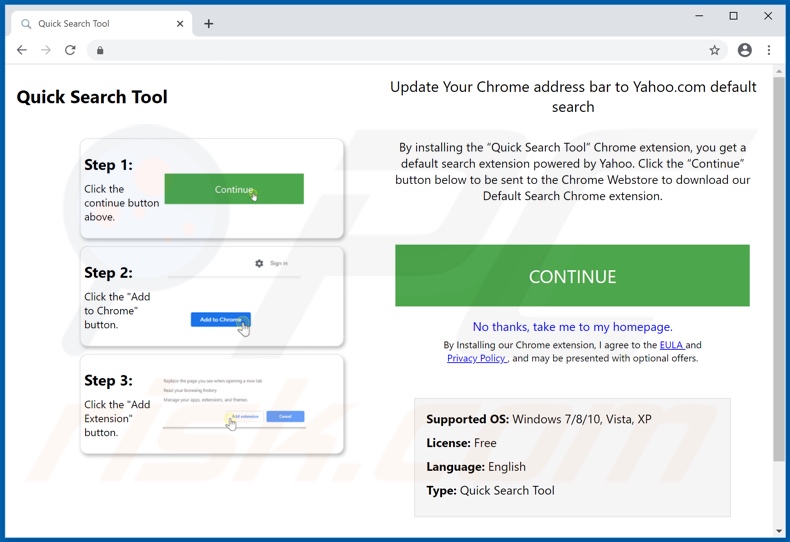This screenshot has height=542, width=790.
Task: Click the padlock site info icon
Action: pyautogui.click(x=100, y=50)
